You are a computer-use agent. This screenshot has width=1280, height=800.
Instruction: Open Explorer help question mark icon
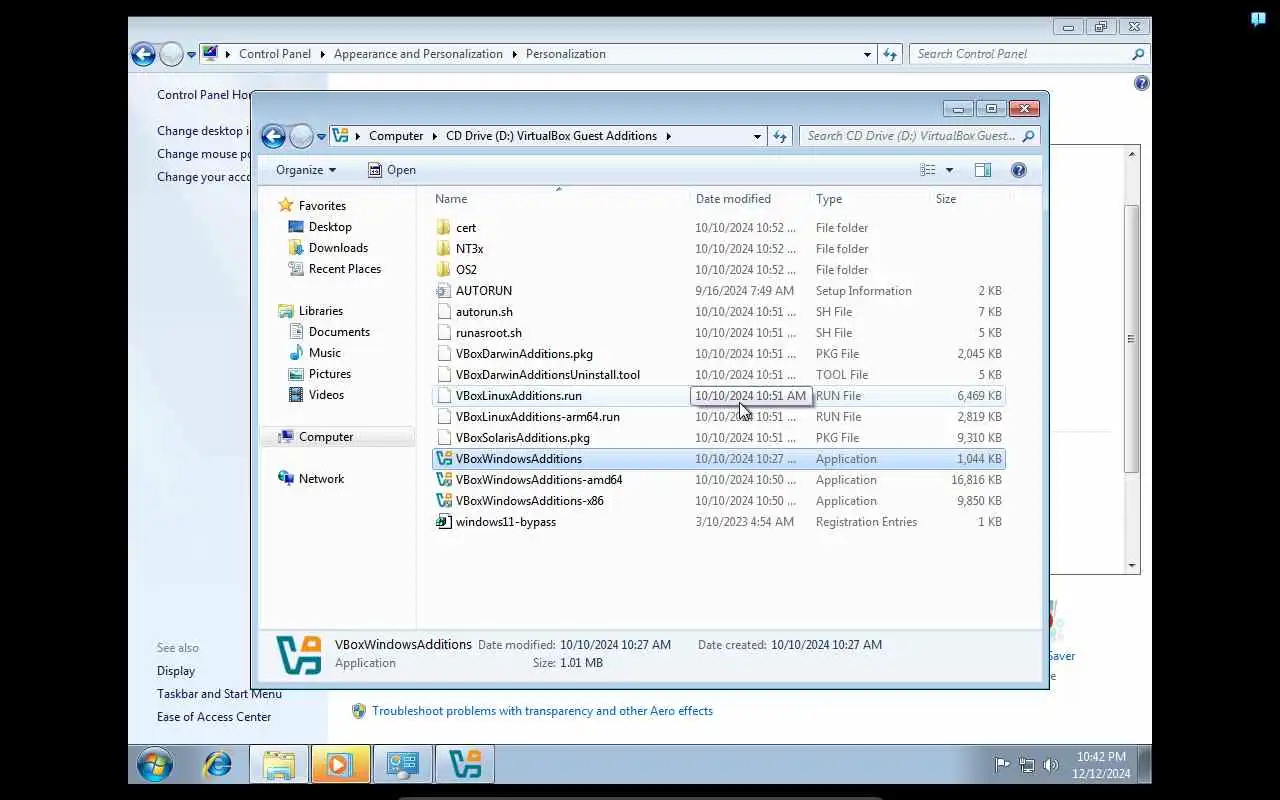point(1019,170)
